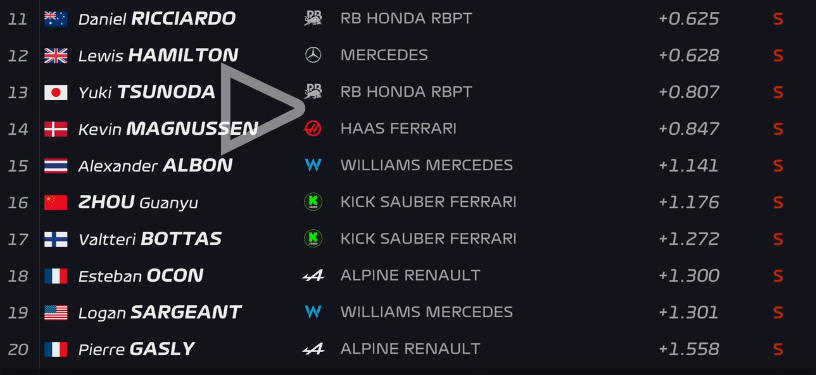816x375 pixels.
Task: Click the soft tyre S indicator for Hamilton
Action: (778, 56)
